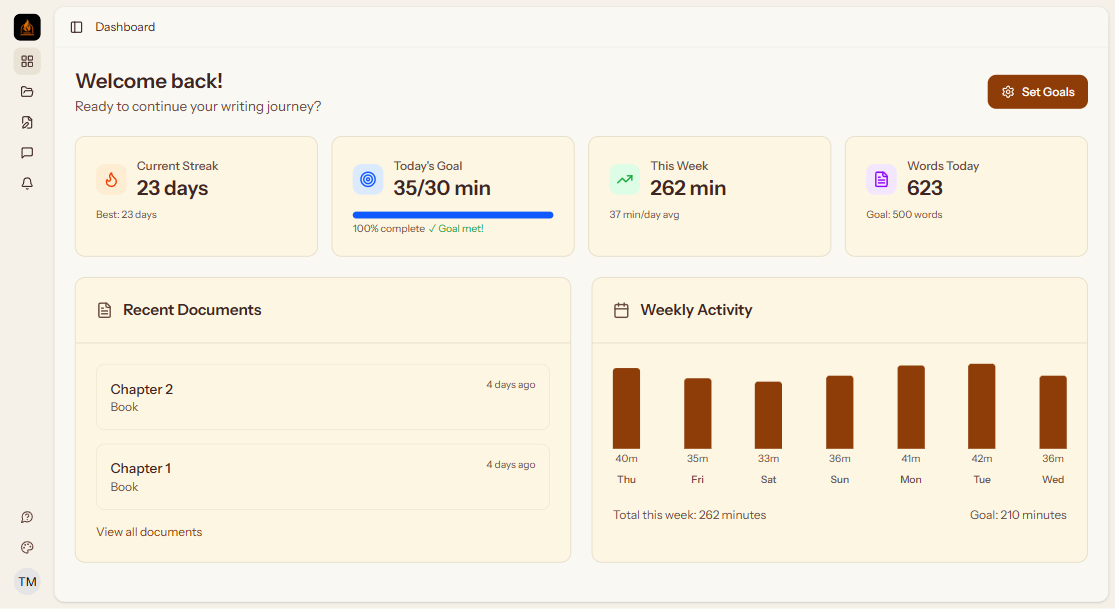Click the trending arrow icon on This Week card

[x=624, y=179]
